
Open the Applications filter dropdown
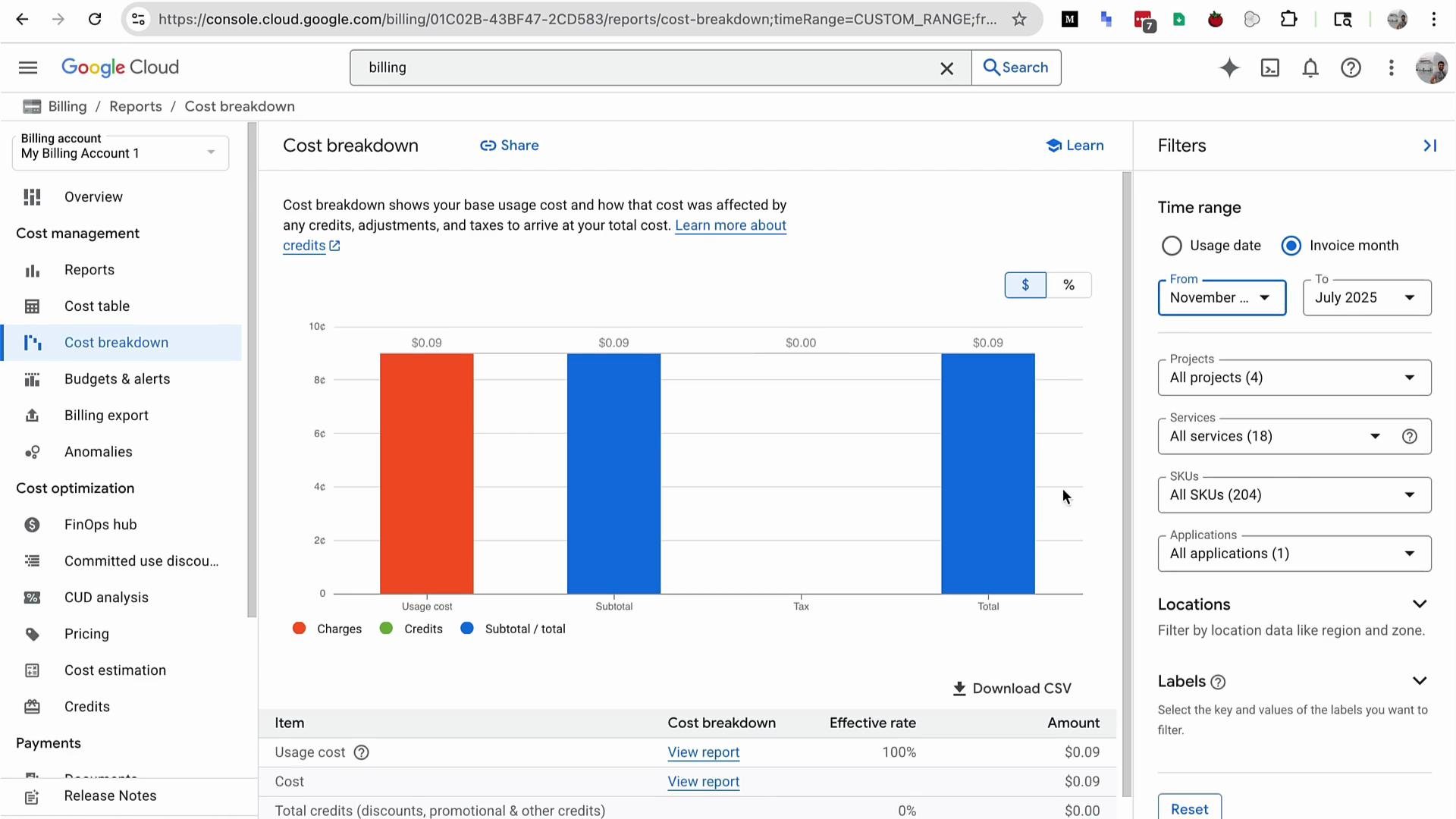pos(1294,554)
